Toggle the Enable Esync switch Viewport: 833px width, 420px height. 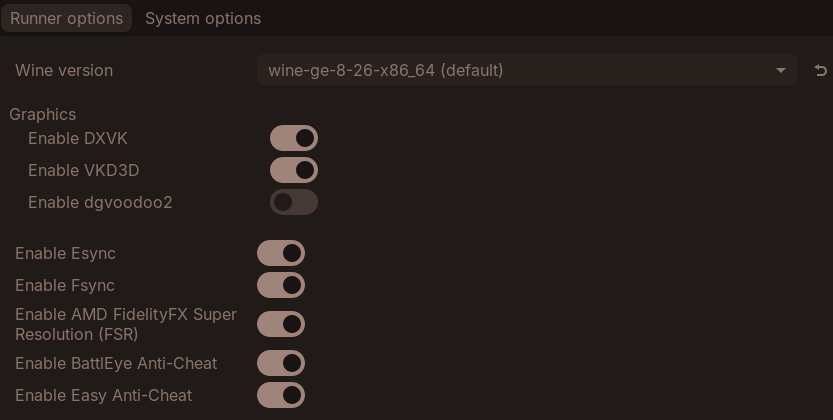(281, 254)
